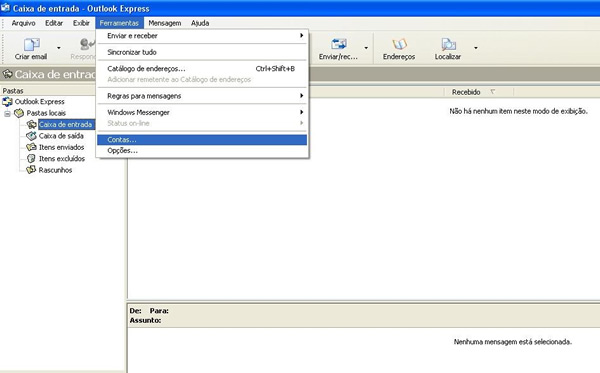Select Opções... in the Ferramentas menu
Image resolution: width=600 pixels, height=373 pixels.
click(x=202, y=151)
